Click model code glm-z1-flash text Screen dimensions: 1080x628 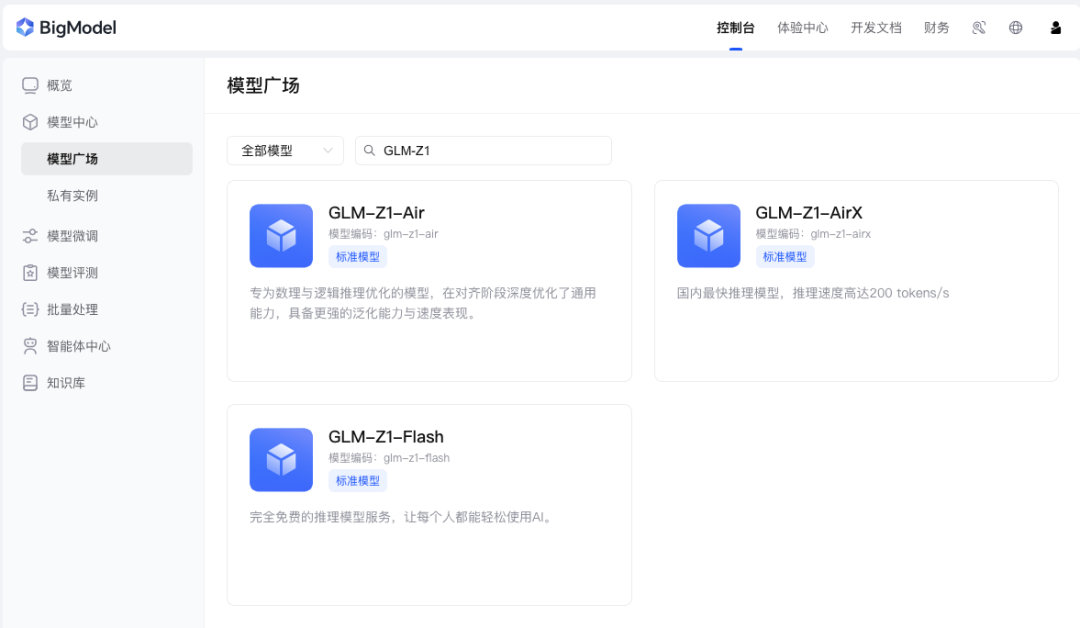[416, 458]
